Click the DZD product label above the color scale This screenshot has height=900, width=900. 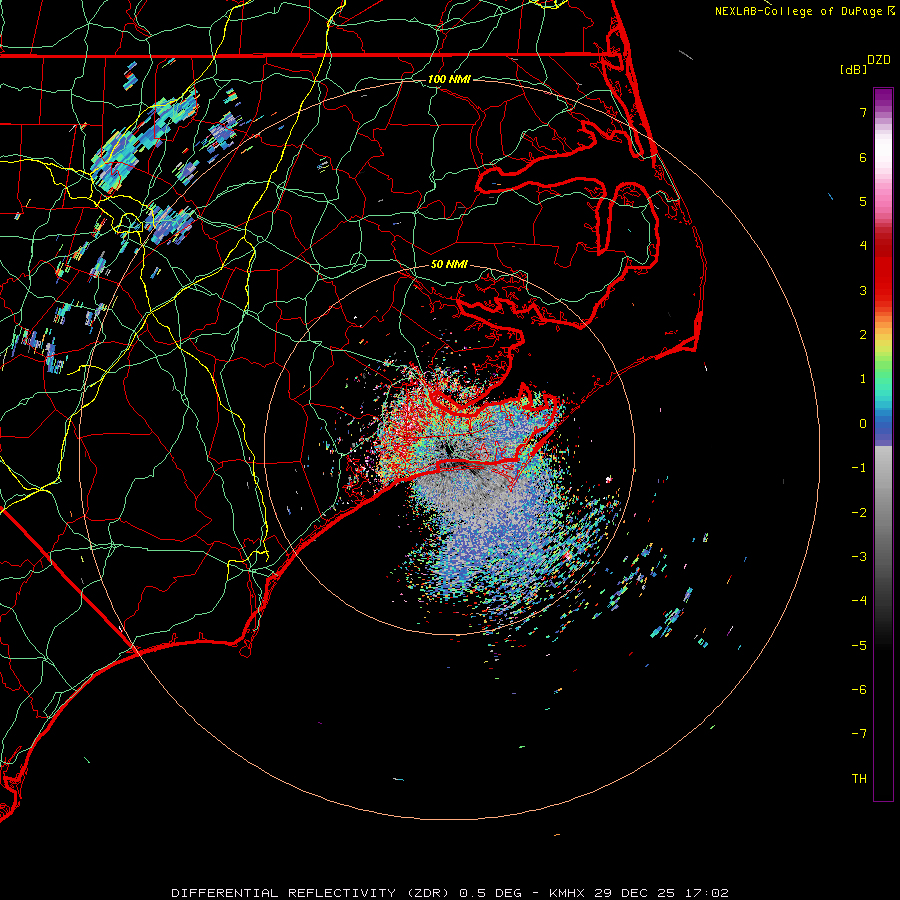pos(879,60)
